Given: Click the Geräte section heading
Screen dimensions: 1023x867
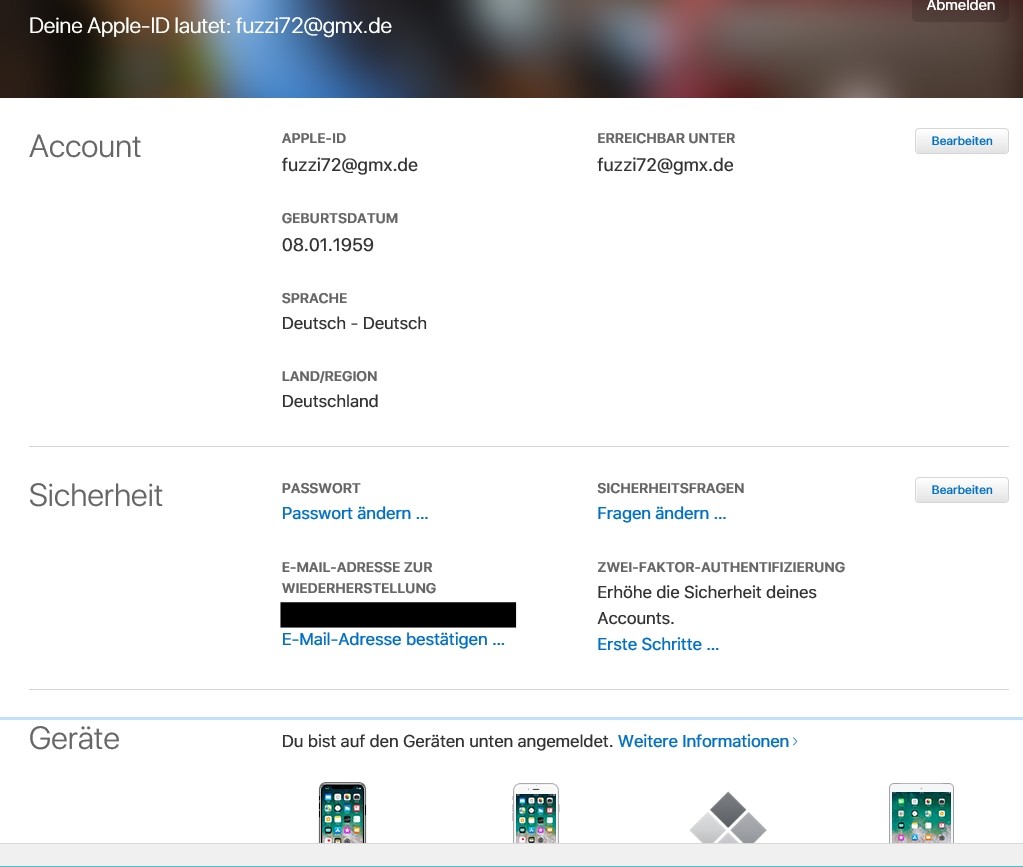Looking at the screenshot, I should click(x=74, y=739).
